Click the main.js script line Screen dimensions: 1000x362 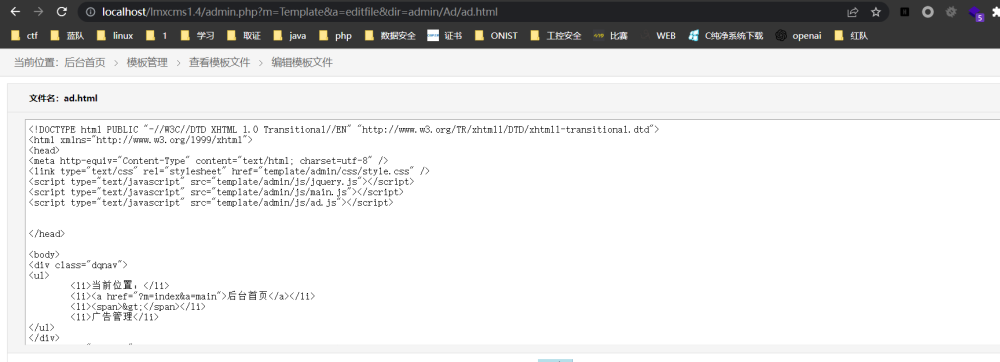tap(216, 192)
